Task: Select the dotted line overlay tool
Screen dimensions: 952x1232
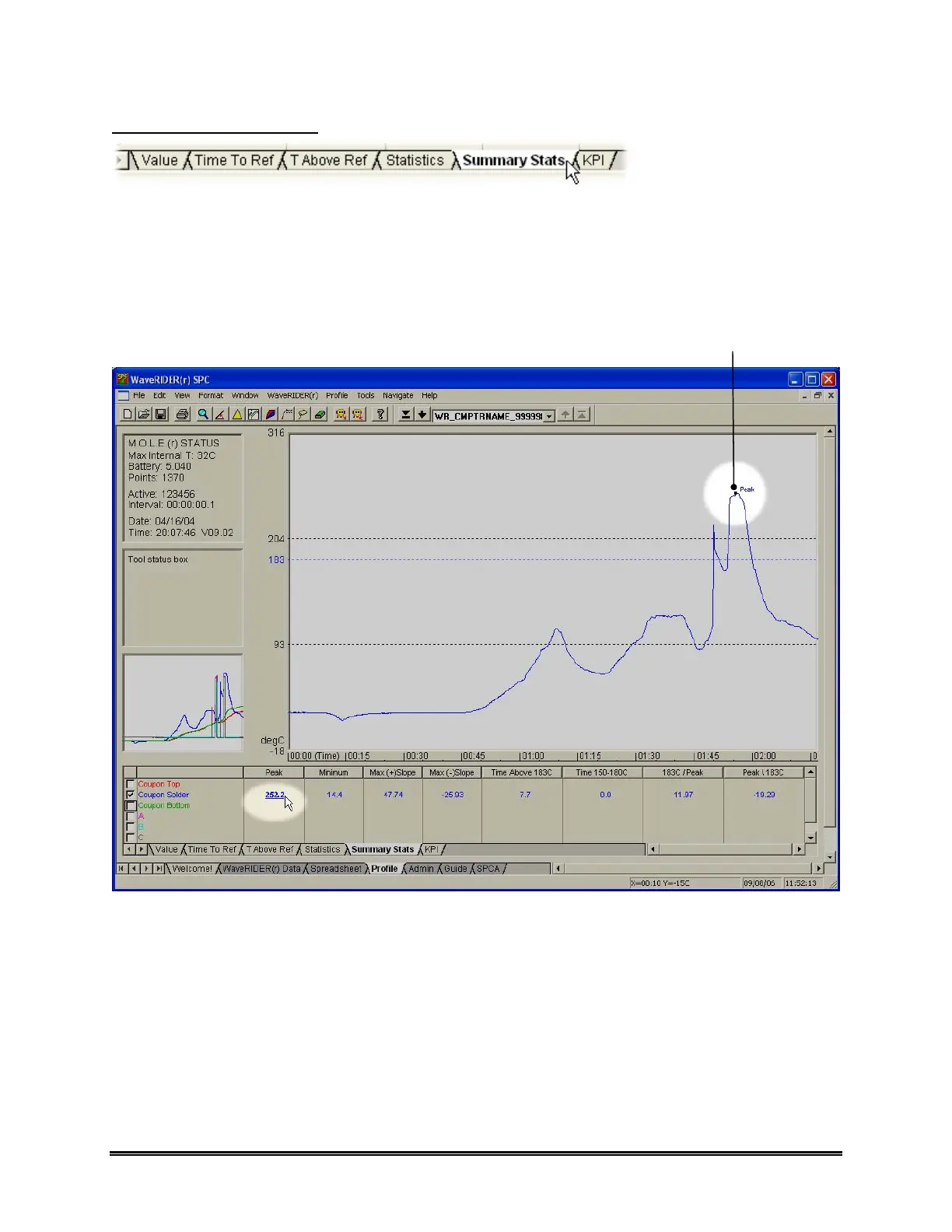Action: coord(287,415)
